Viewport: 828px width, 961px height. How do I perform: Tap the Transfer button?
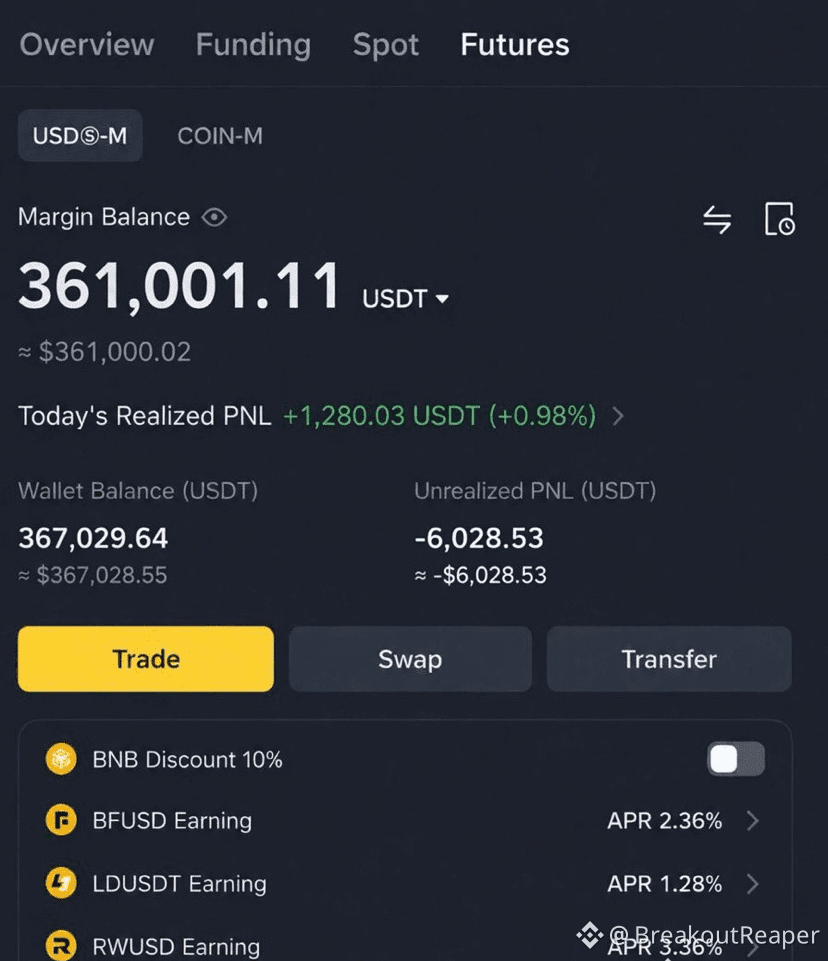click(669, 659)
